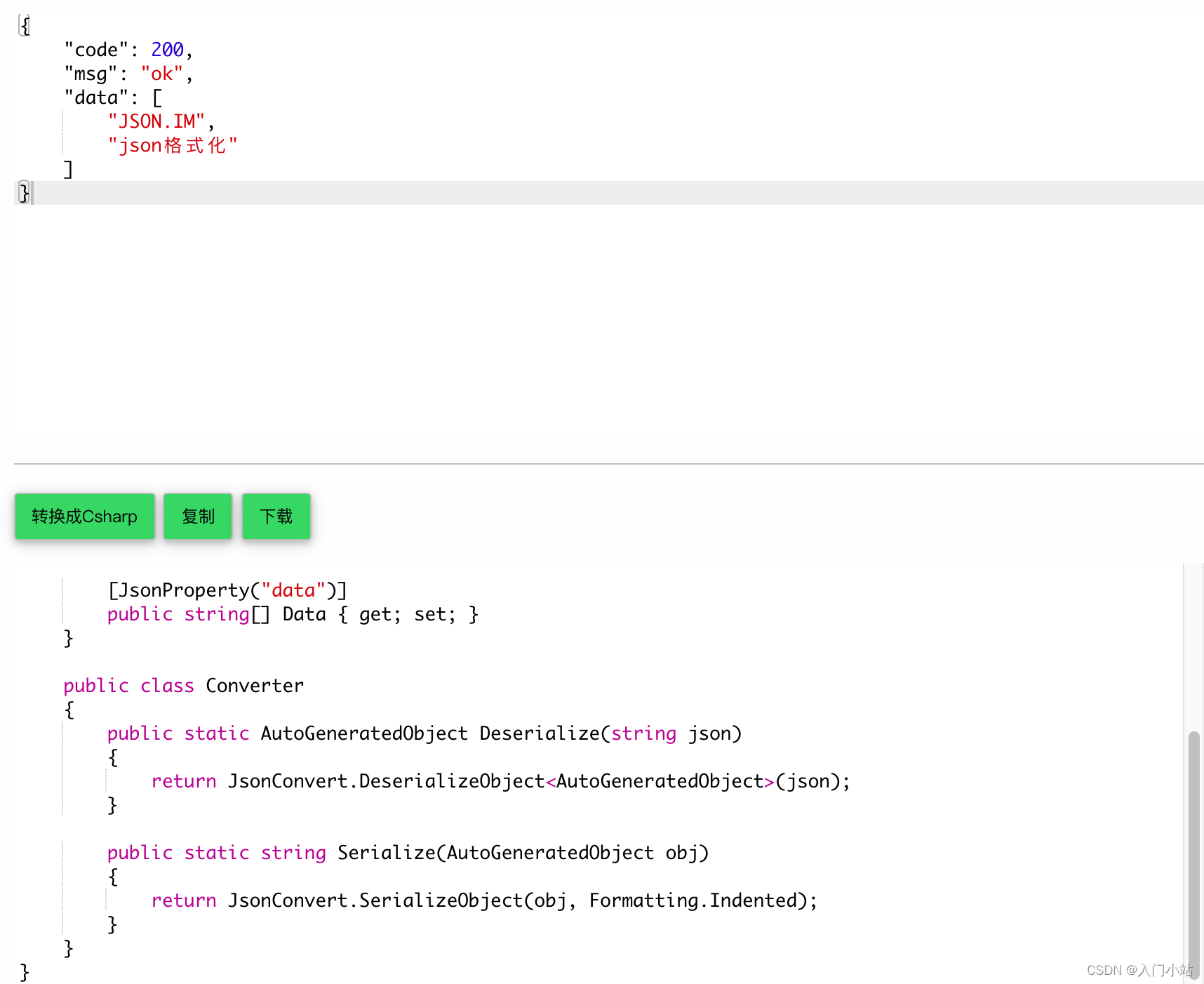
Task: Click Formatting.Indented in the output code
Action: click(x=694, y=900)
